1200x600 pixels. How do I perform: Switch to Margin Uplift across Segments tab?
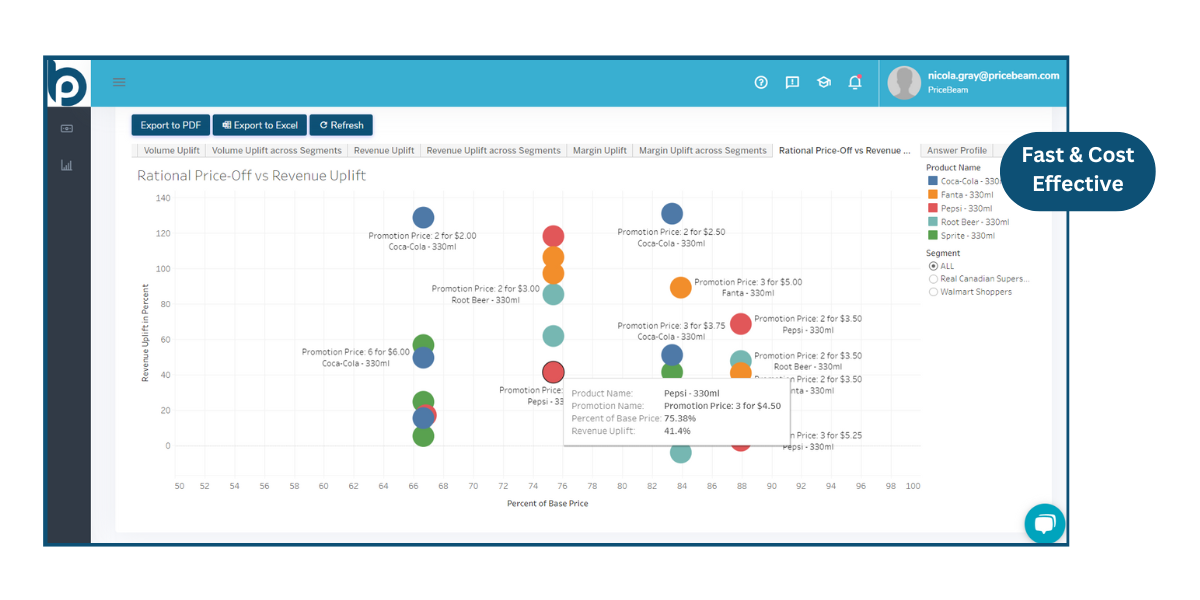coord(703,150)
